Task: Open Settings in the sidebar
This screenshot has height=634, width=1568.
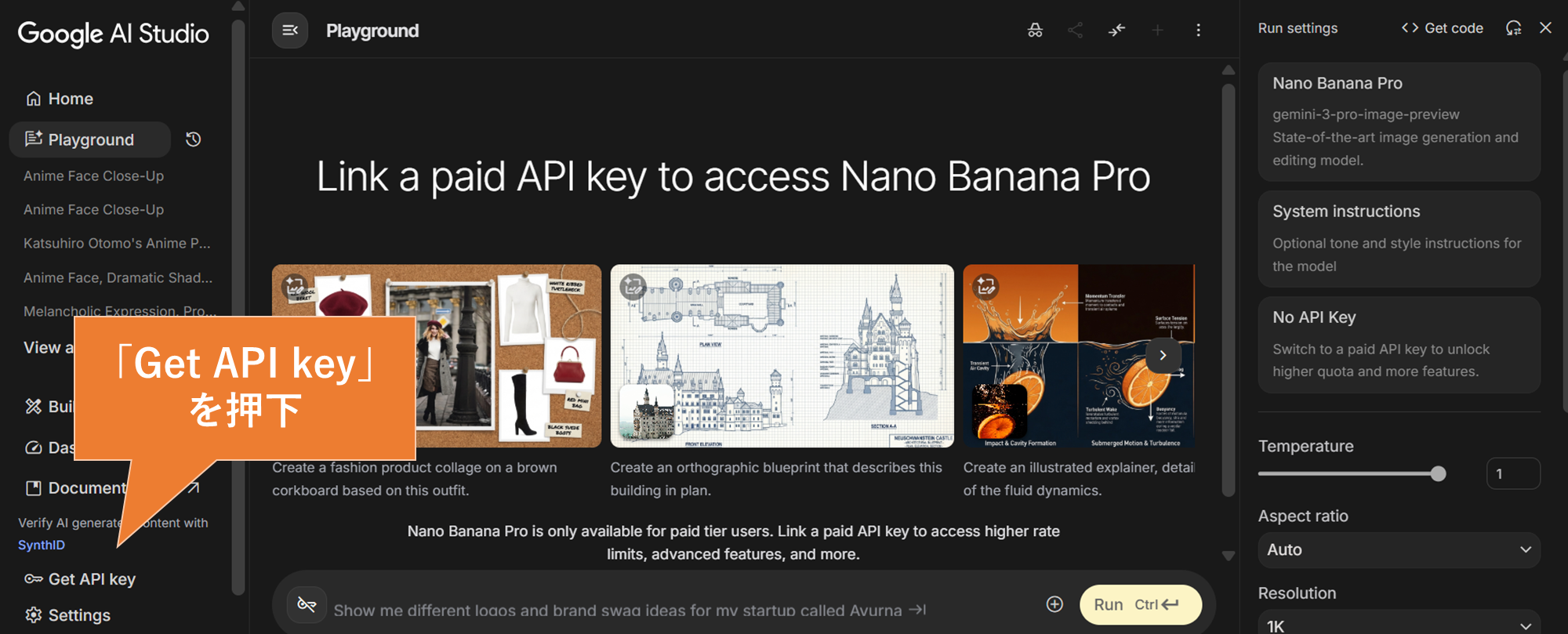Action: tap(78, 615)
